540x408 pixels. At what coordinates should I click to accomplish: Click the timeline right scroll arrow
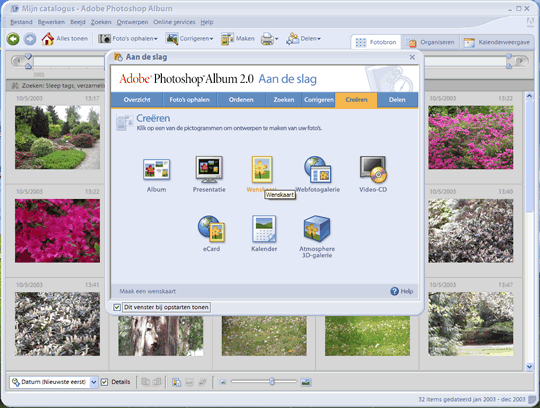pos(521,61)
